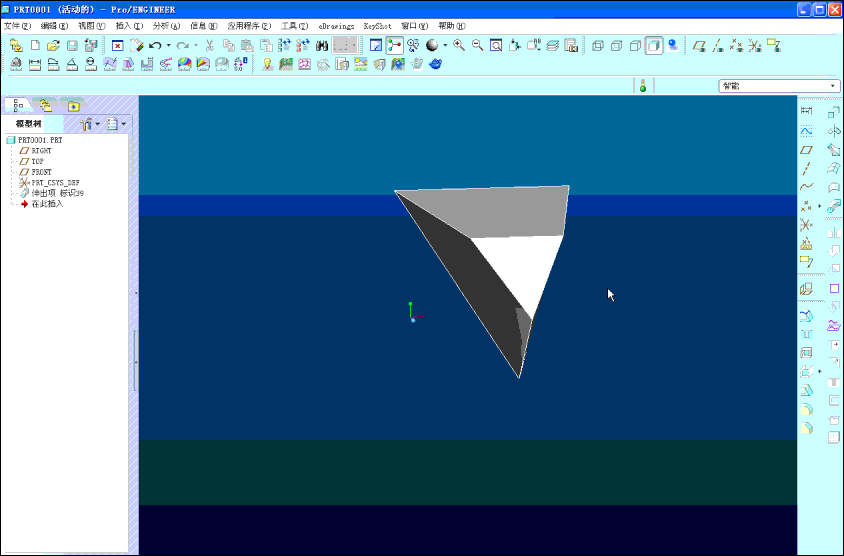The image size is (844, 556).
Task: Open the KeyShot menu
Action: coord(377,26)
